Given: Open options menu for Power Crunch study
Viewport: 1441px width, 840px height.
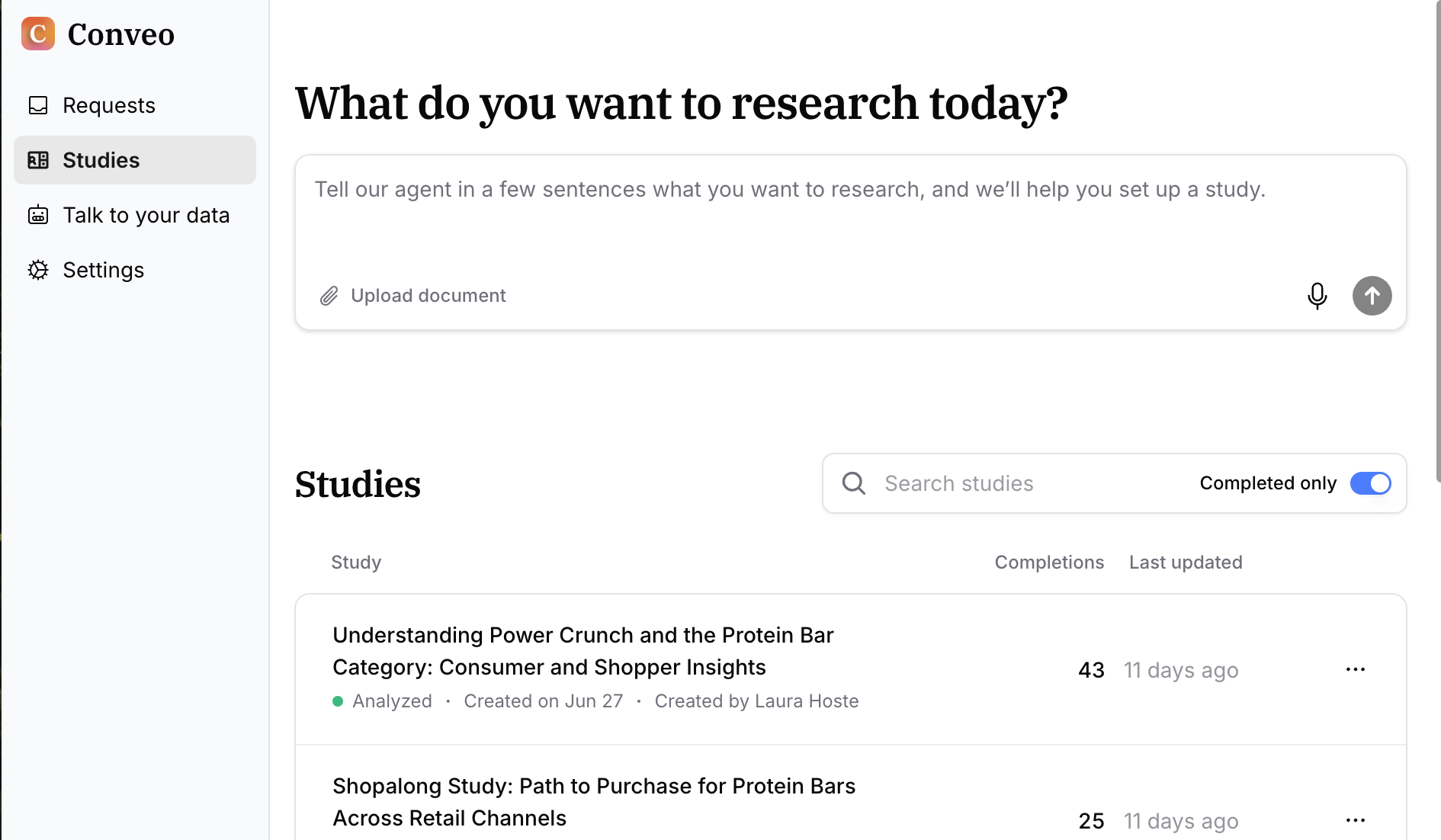Looking at the screenshot, I should point(1355,669).
